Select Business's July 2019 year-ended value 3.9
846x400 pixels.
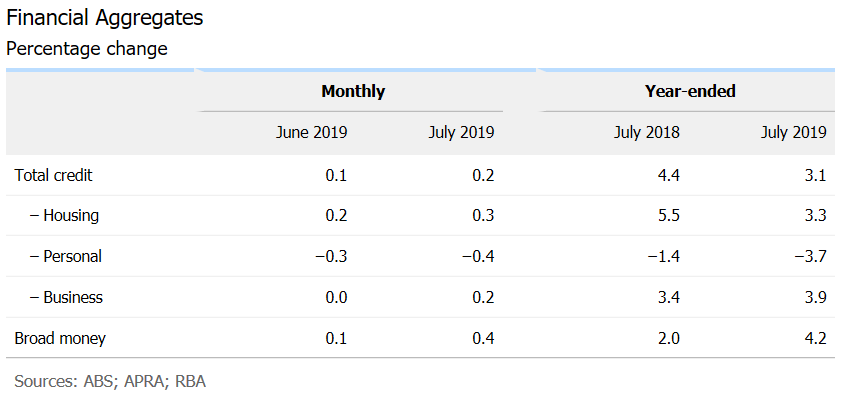click(x=815, y=297)
